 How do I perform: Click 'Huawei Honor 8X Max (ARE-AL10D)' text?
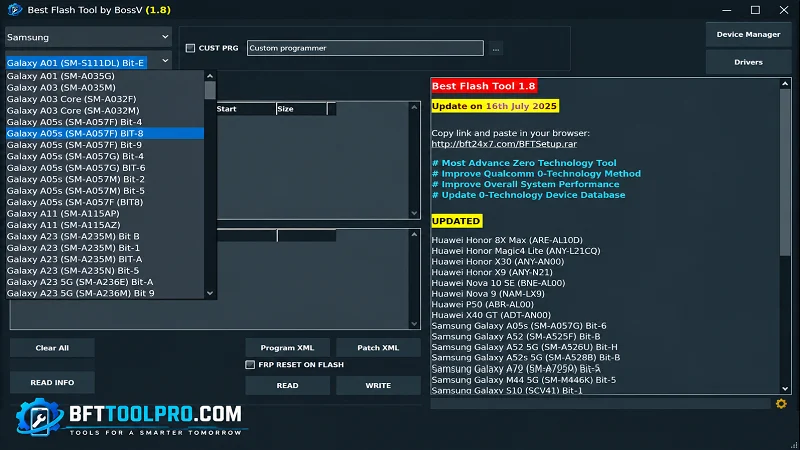coord(507,240)
